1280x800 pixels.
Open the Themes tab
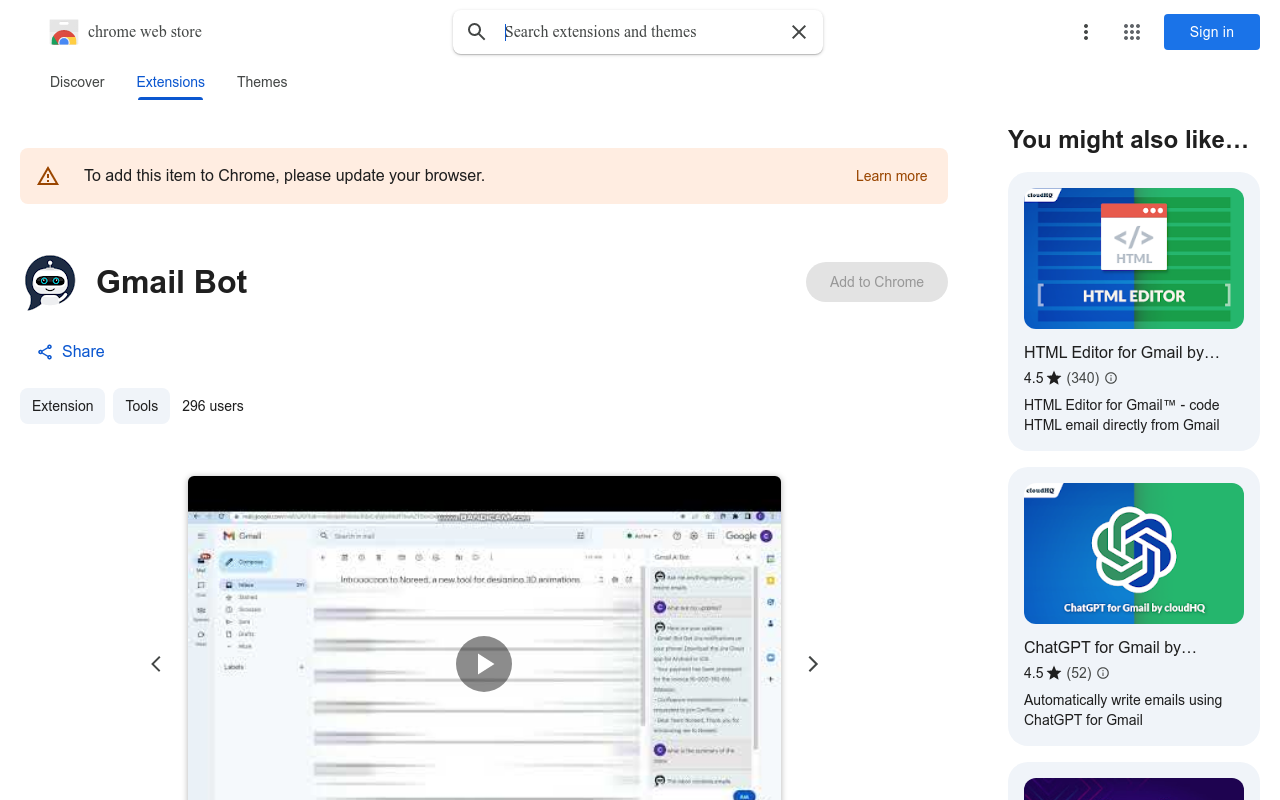click(262, 82)
